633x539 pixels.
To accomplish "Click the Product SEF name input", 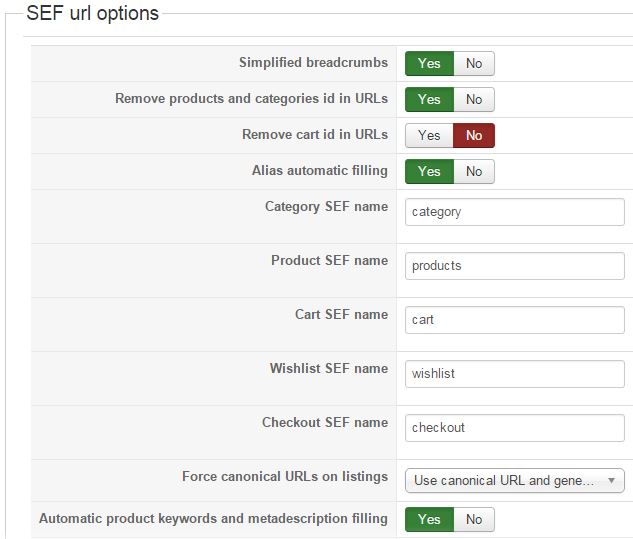I will pos(514,266).
